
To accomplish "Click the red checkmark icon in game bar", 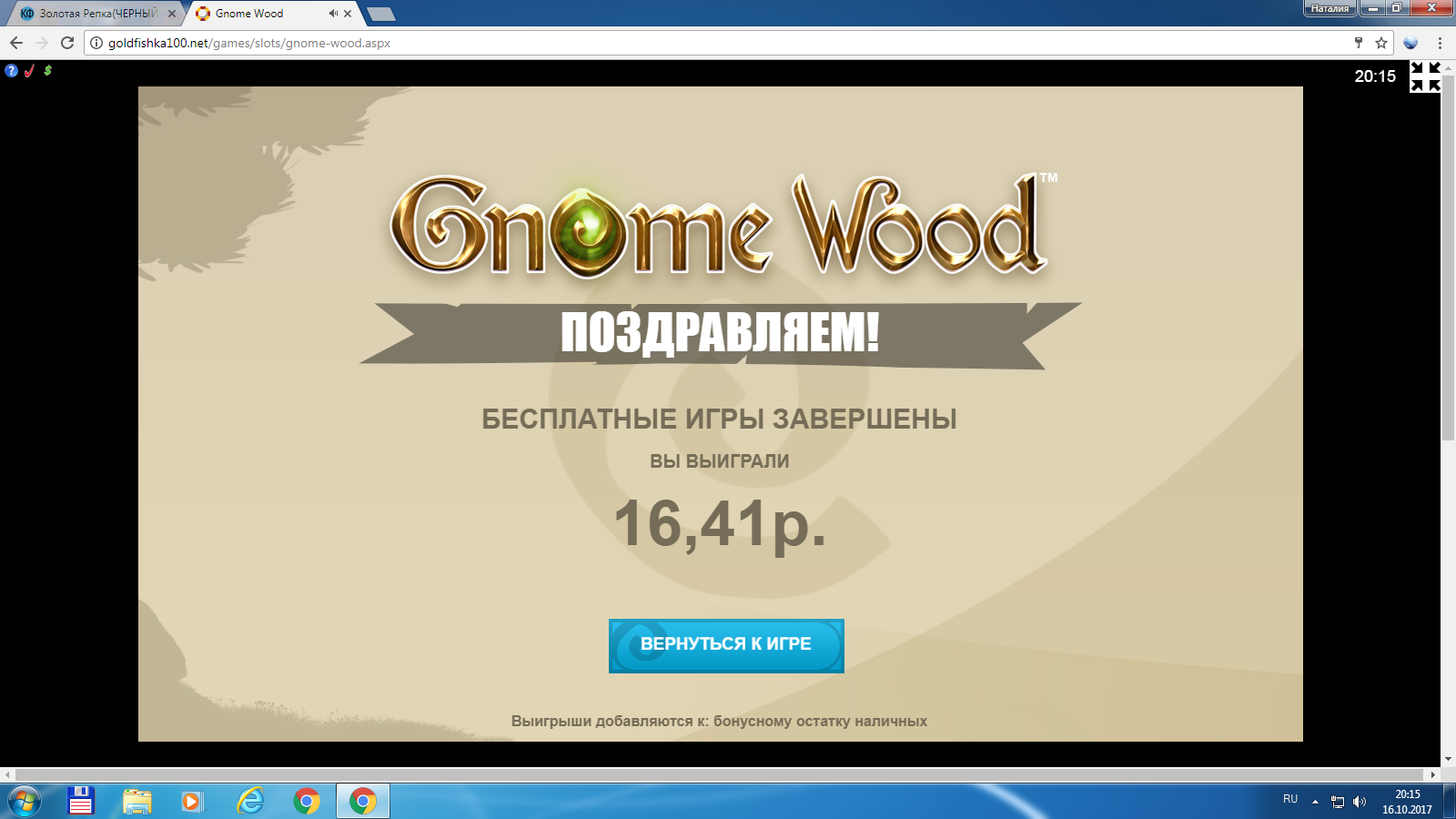I will point(30,71).
